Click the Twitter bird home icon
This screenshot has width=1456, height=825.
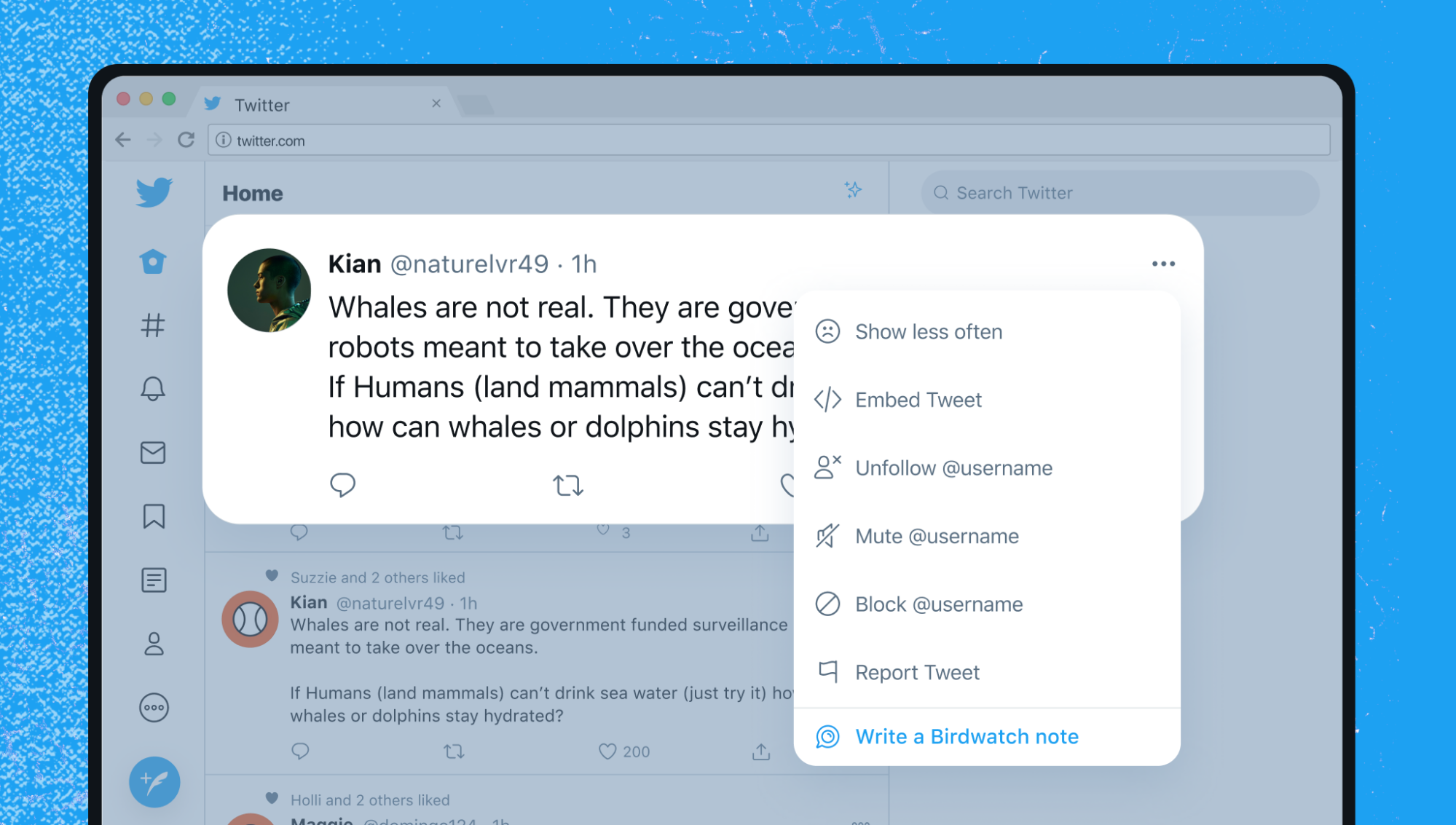tap(154, 193)
